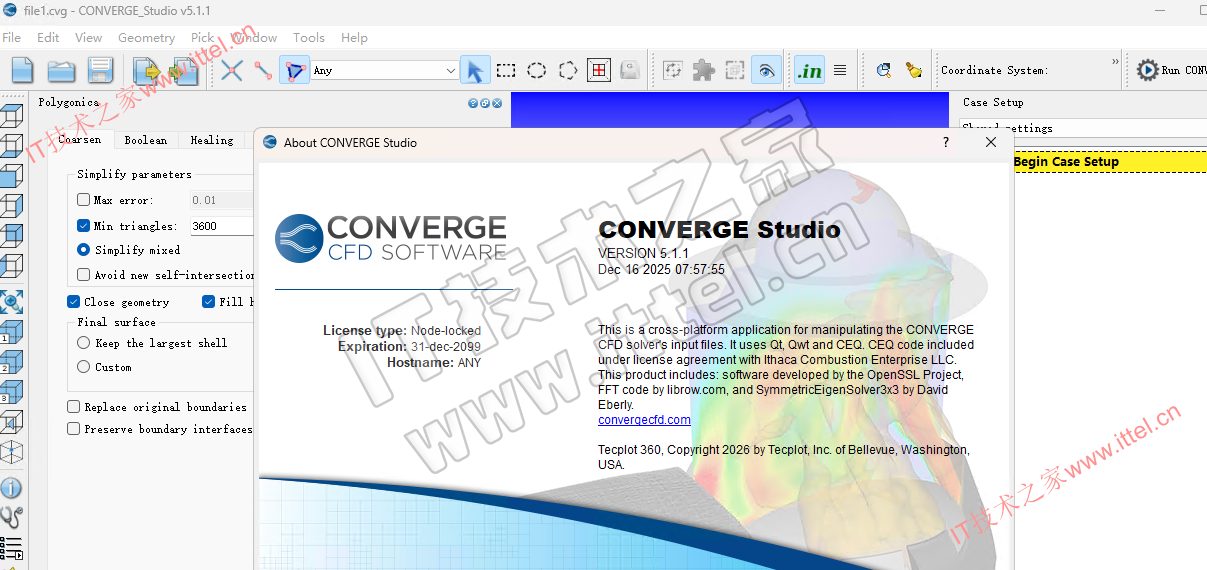Switch to the Healing tab
Viewport: 1207px width, 570px height.
[212, 140]
